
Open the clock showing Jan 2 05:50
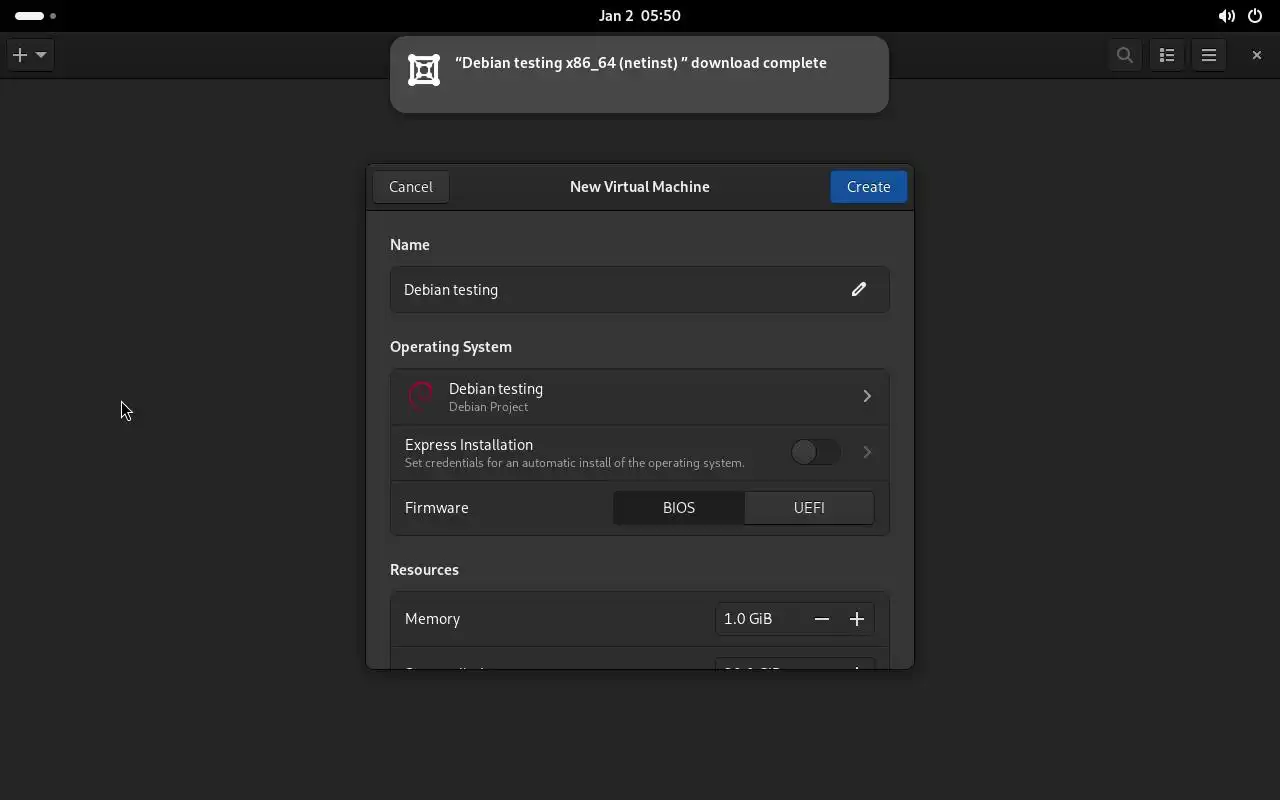point(640,16)
